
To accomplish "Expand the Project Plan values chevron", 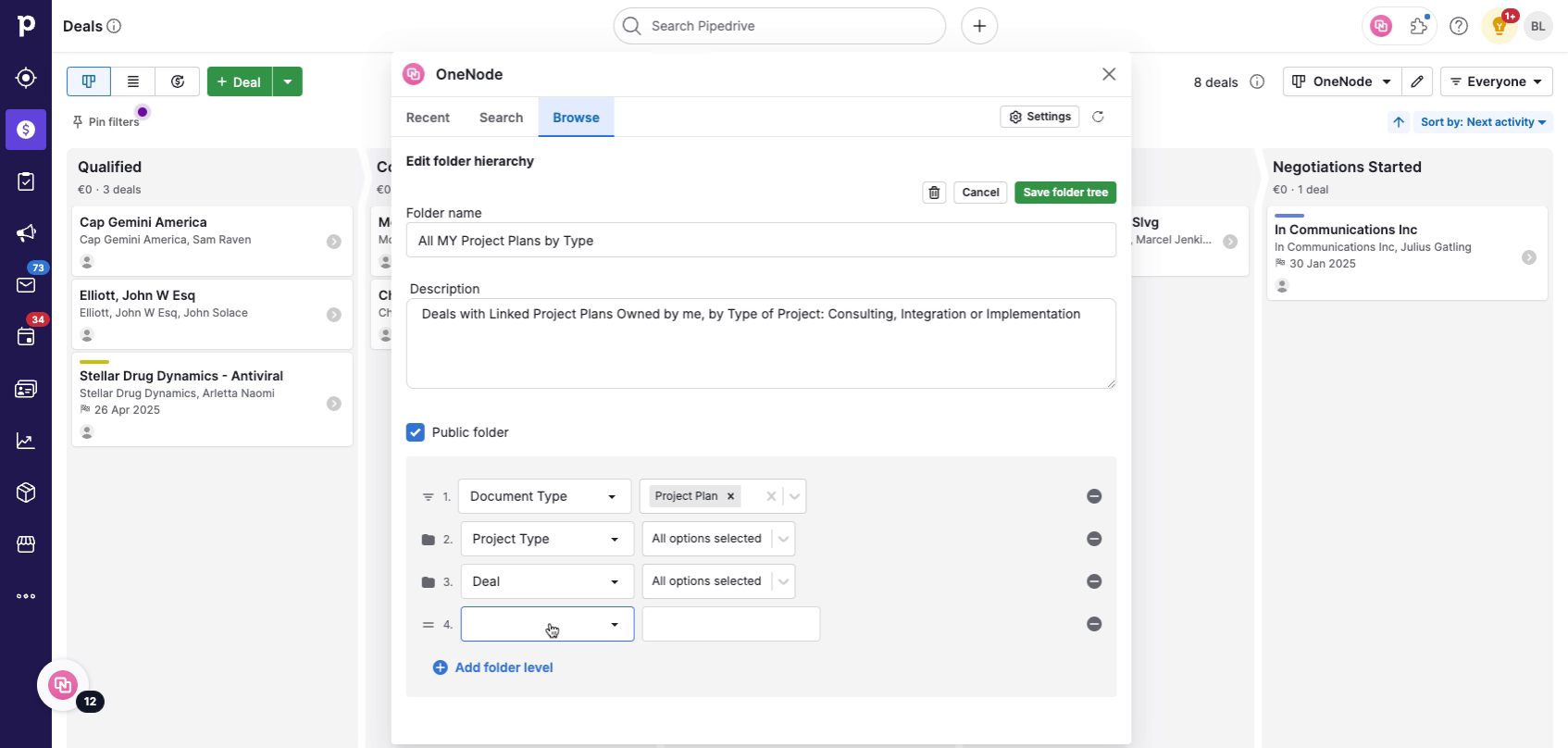I will click(794, 496).
